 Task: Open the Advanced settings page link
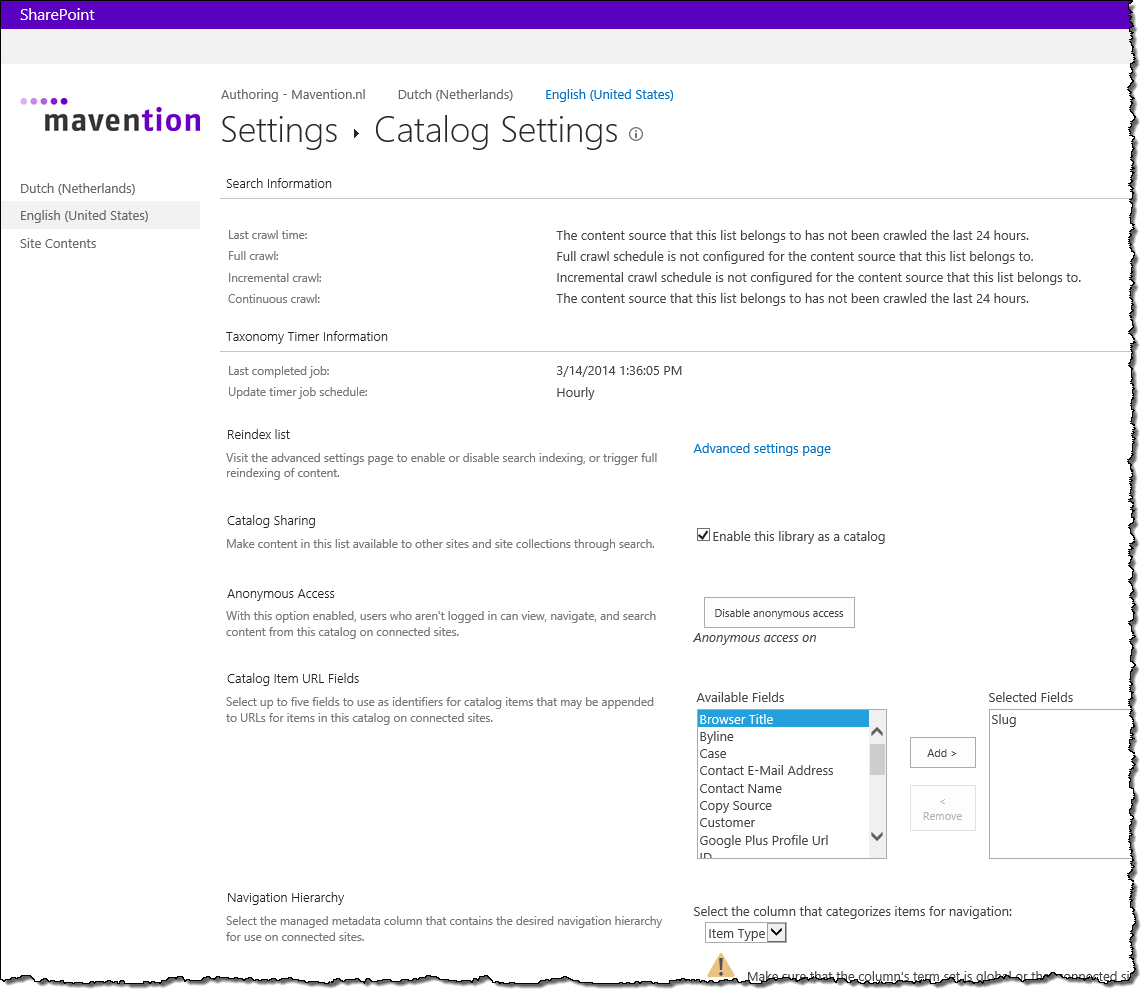pyautogui.click(x=762, y=449)
